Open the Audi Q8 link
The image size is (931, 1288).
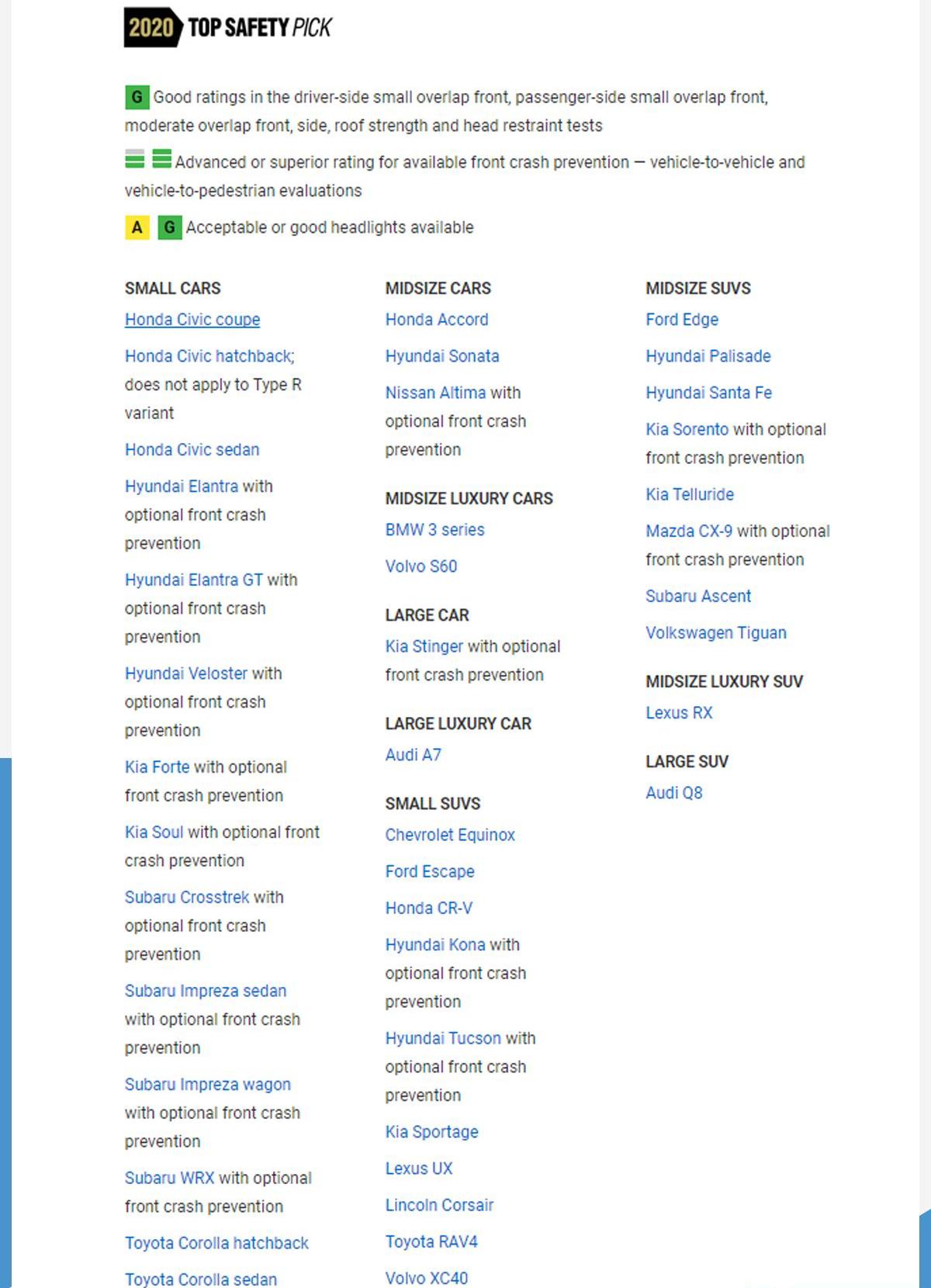tap(674, 793)
